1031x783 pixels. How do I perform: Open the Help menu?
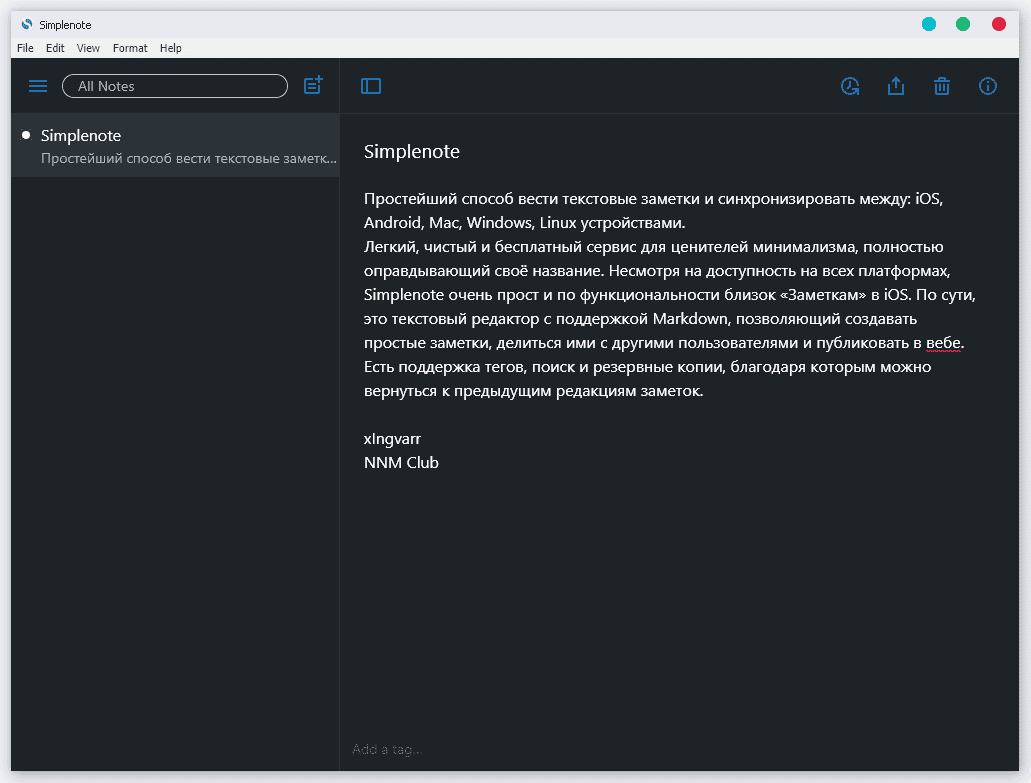point(170,48)
